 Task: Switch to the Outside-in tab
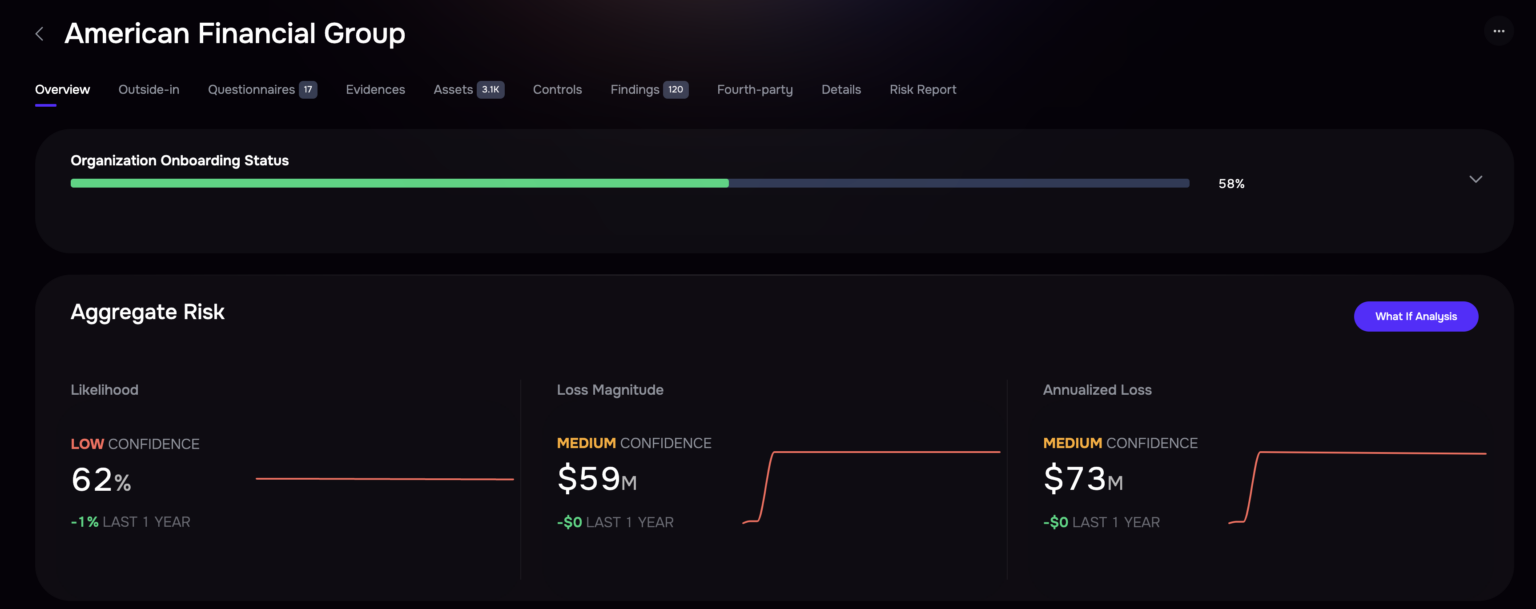point(149,90)
